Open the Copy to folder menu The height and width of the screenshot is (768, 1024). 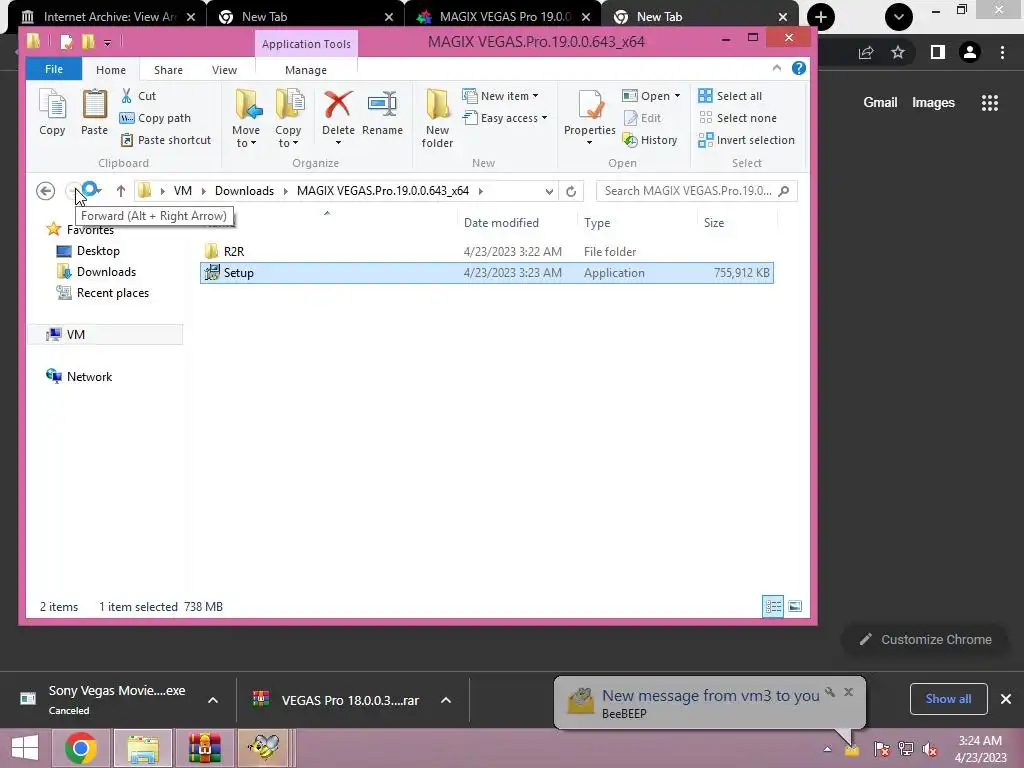[288, 119]
